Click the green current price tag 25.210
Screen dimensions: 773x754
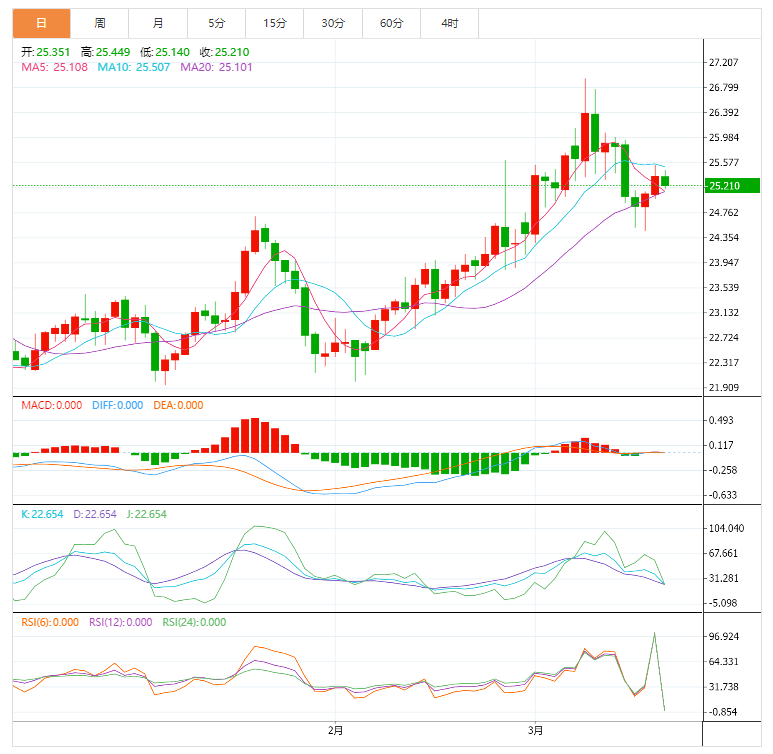(x=733, y=186)
